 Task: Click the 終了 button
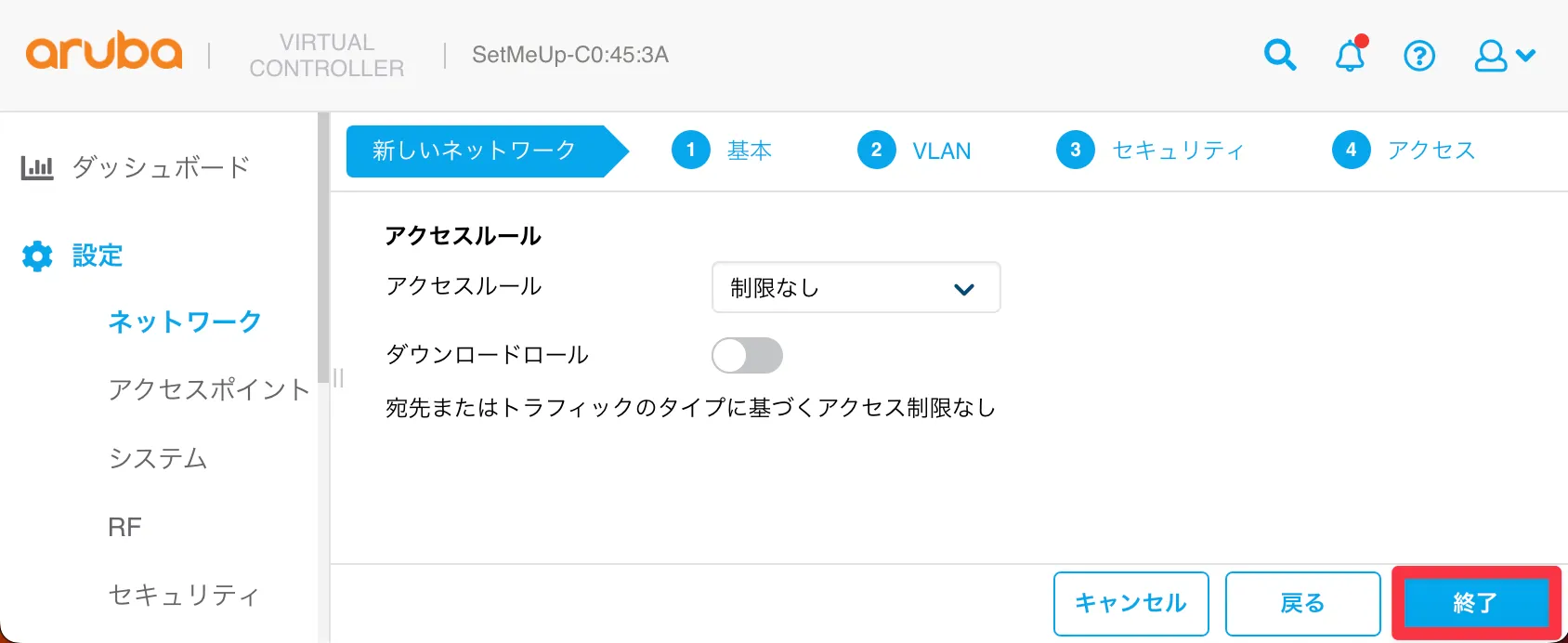(1475, 603)
